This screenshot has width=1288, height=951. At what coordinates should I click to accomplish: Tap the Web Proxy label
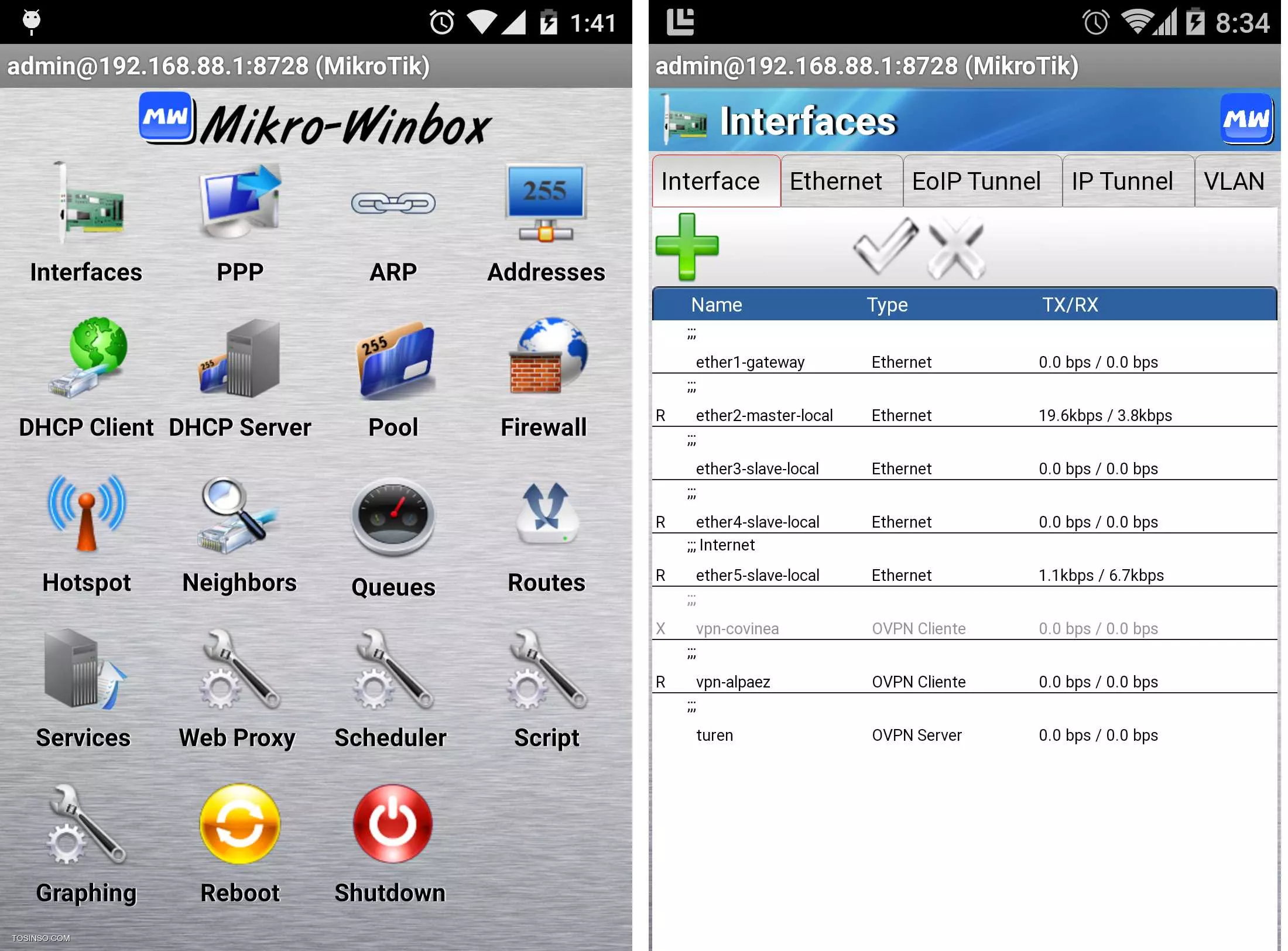[x=237, y=738]
